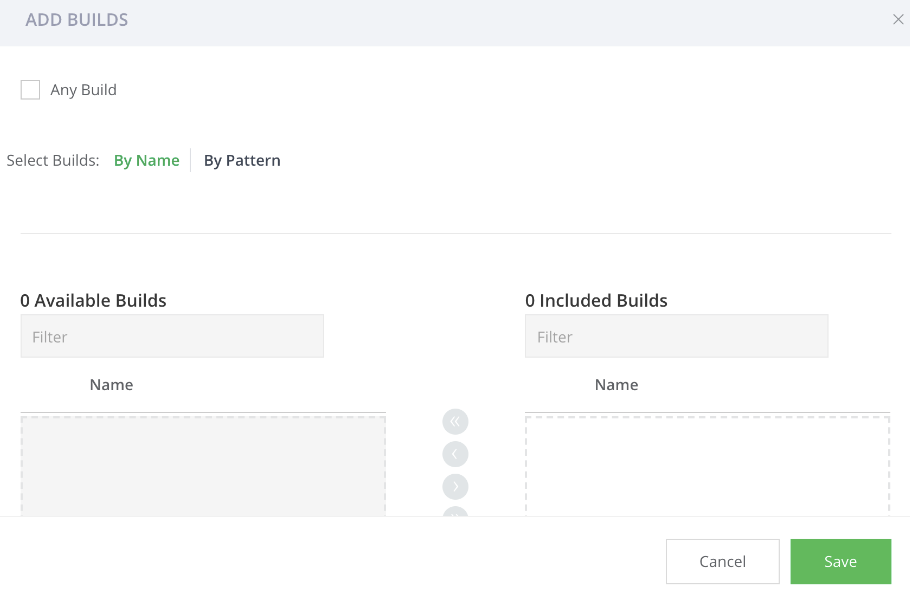The width and height of the screenshot is (910, 603).
Task: Click inside the empty Available Builds list
Action: (203, 465)
